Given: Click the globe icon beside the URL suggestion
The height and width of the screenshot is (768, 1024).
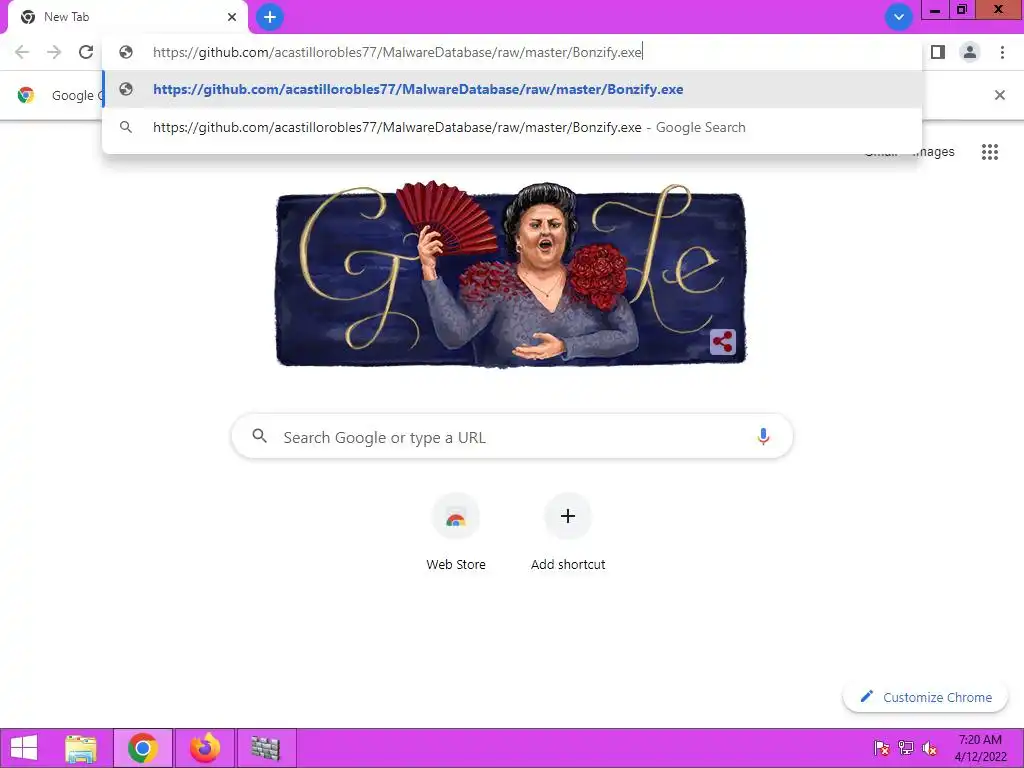Looking at the screenshot, I should 126,89.
